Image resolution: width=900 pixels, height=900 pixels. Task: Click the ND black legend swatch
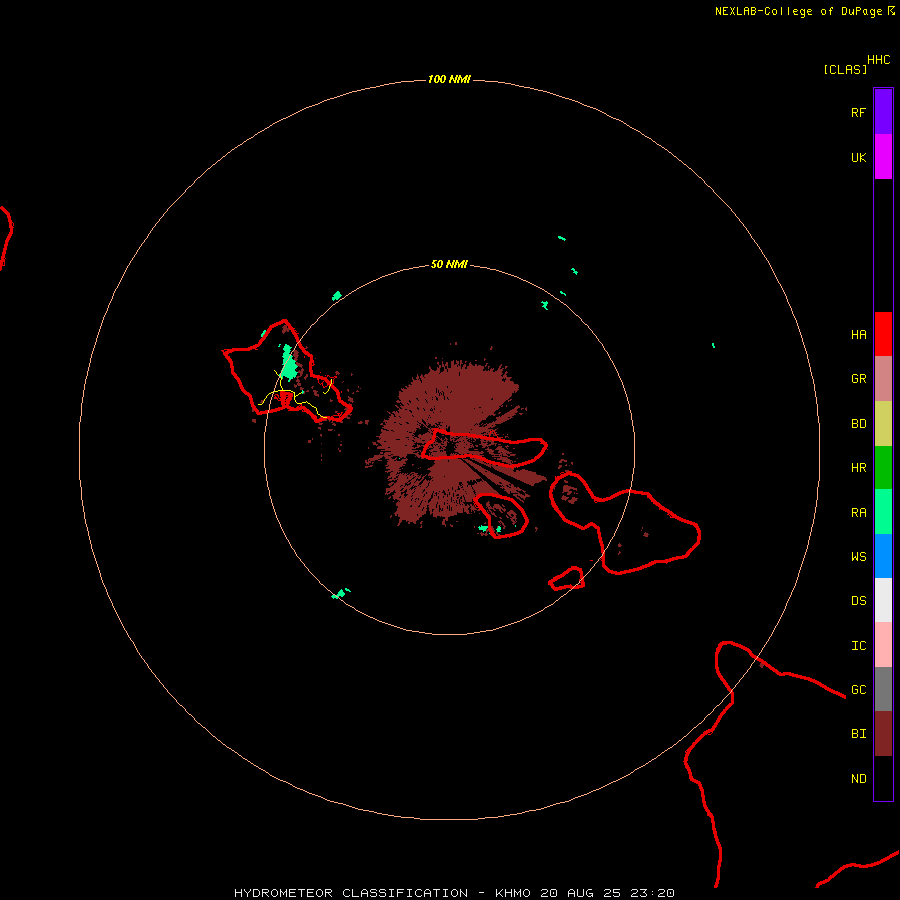883,778
